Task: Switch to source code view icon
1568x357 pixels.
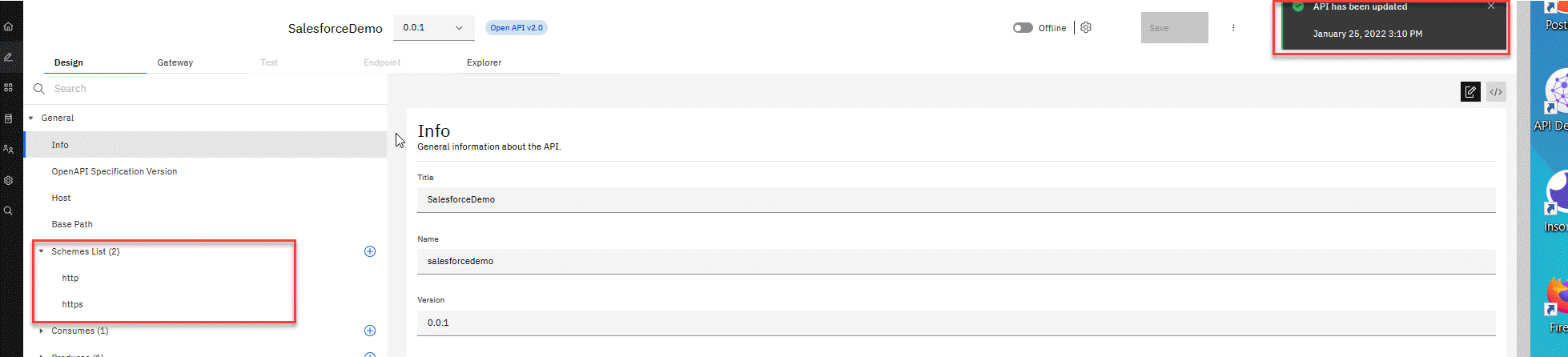Action: pyautogui.click(x=1496, y=92)
